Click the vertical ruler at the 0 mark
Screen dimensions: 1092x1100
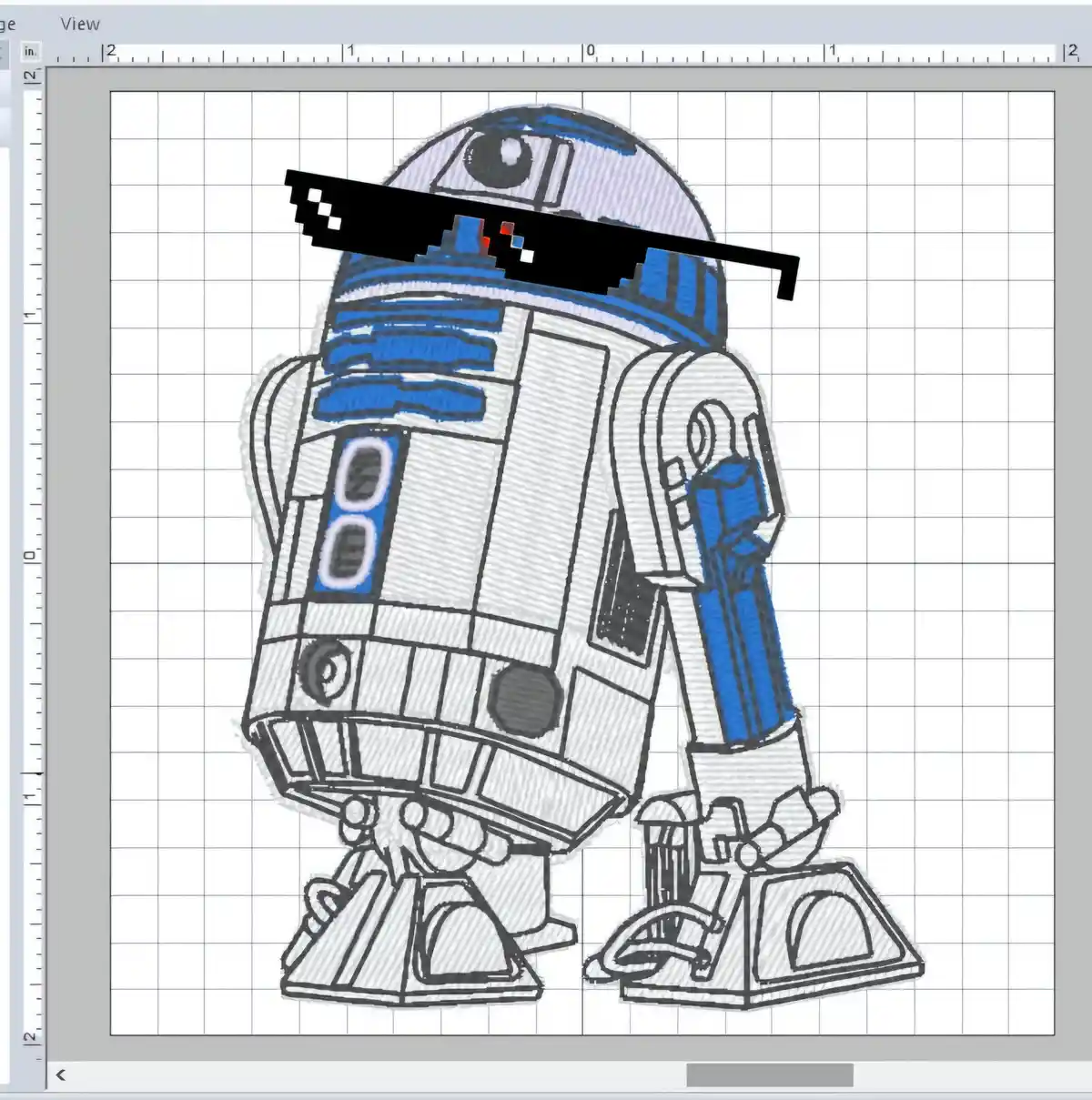[x=31, y=556]
